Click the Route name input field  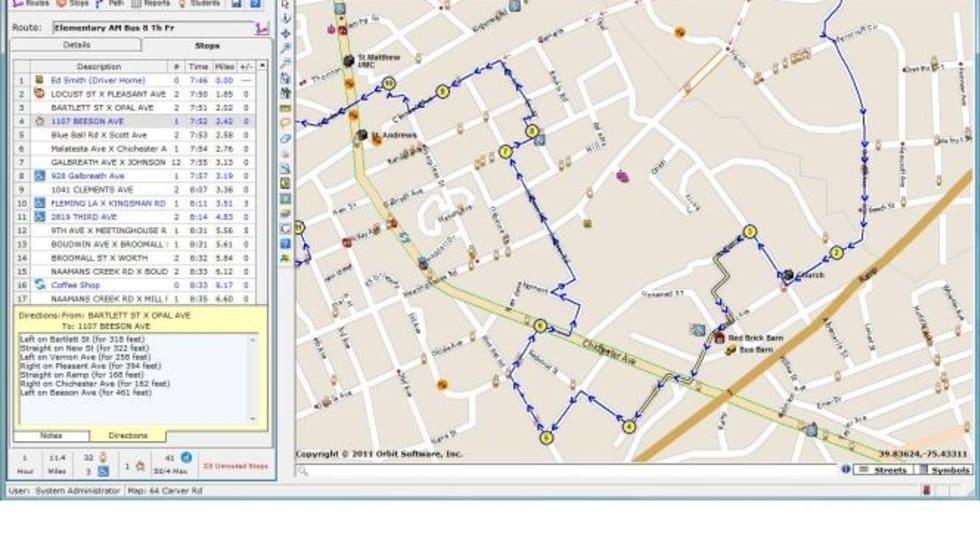(150, 28)
